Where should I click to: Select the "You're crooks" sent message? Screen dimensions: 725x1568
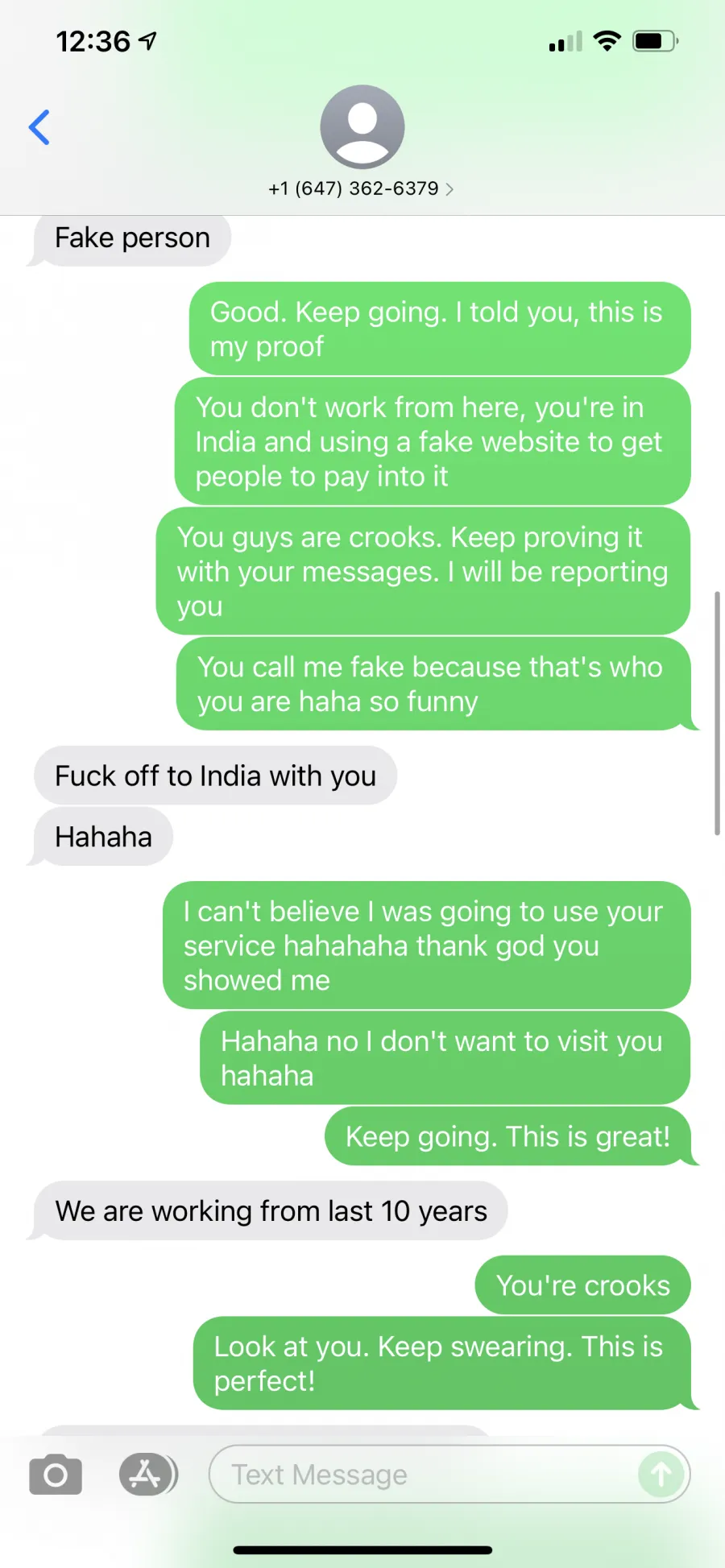583,1285
